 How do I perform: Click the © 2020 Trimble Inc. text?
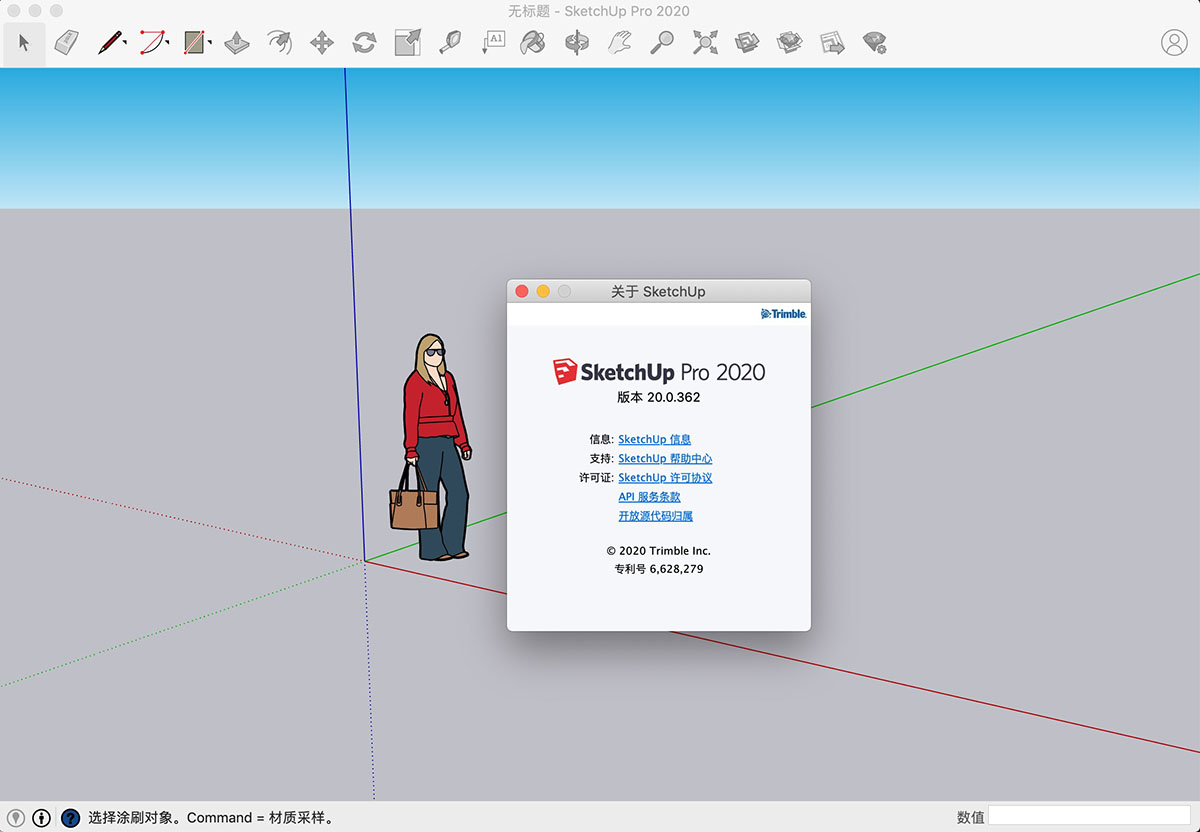[x=658, y=550]
